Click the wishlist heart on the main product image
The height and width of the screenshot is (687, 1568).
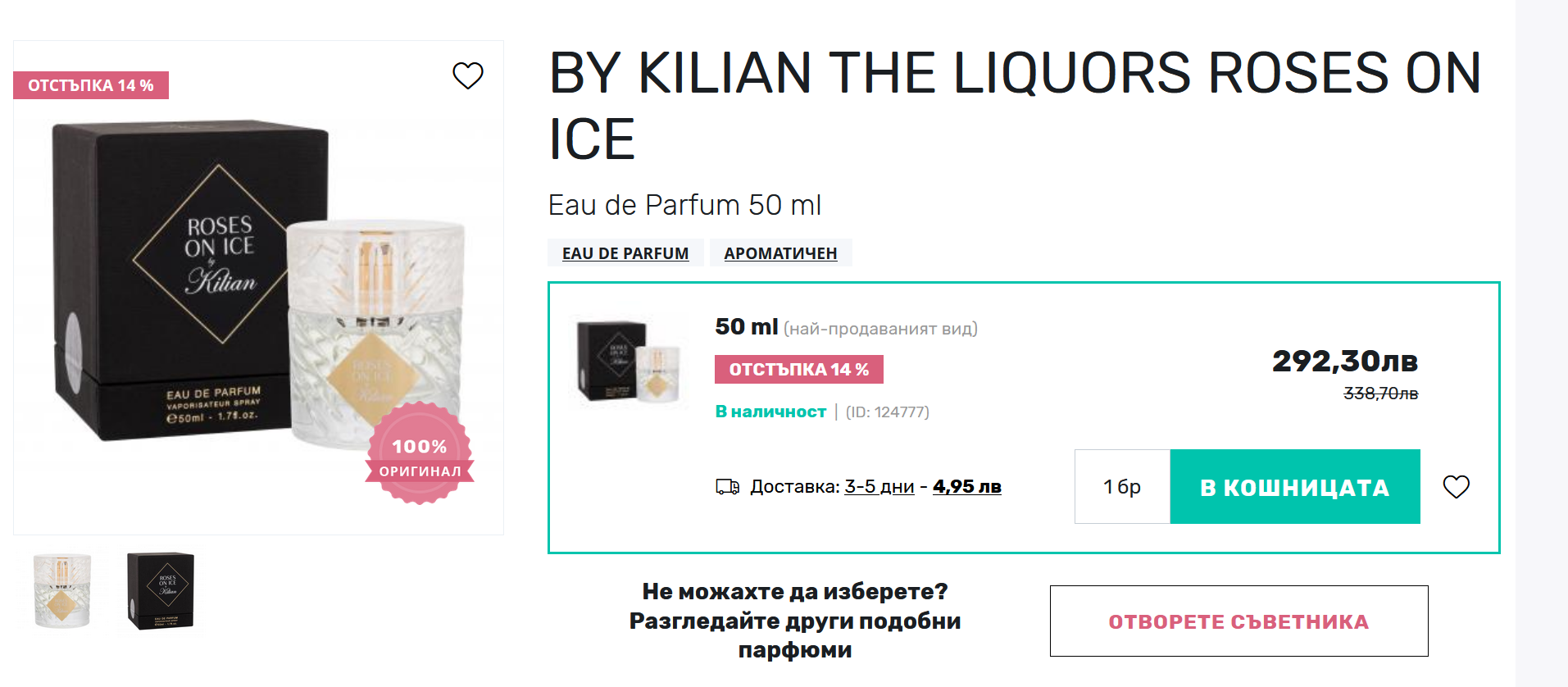468,75
